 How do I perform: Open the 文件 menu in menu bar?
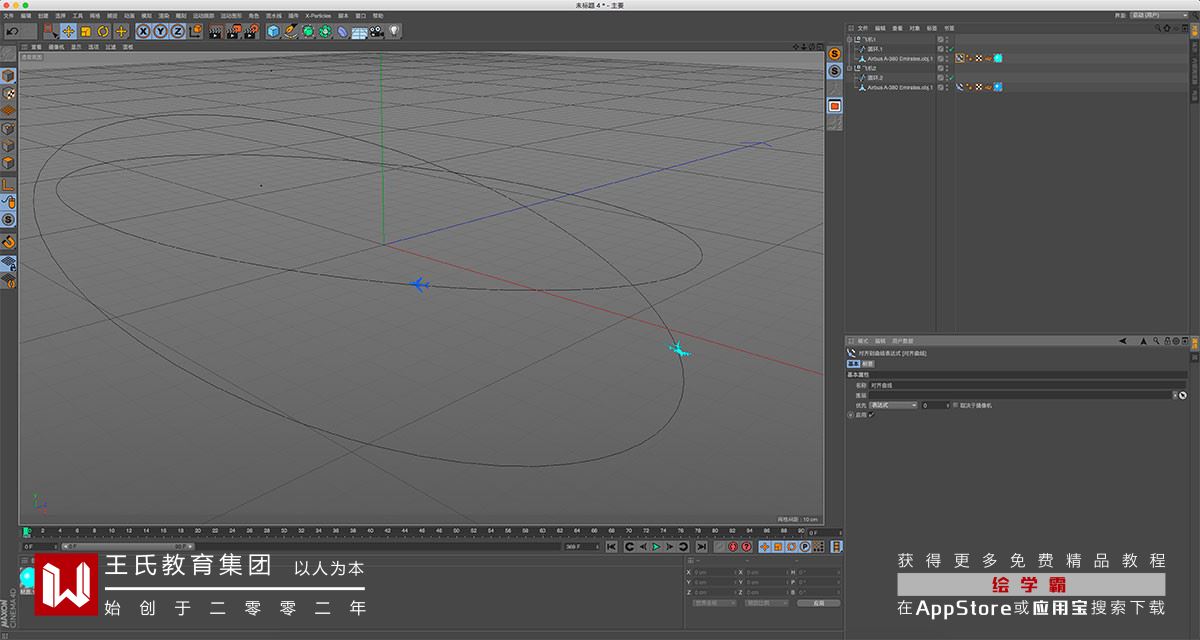pos(8,16)
